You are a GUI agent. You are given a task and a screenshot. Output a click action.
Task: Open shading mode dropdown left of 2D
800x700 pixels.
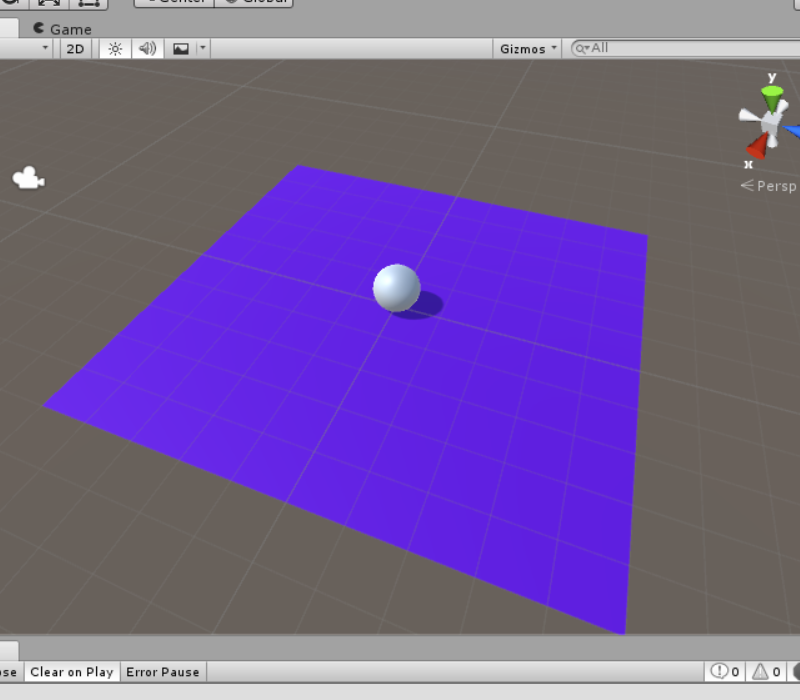(x=26, y=49)
